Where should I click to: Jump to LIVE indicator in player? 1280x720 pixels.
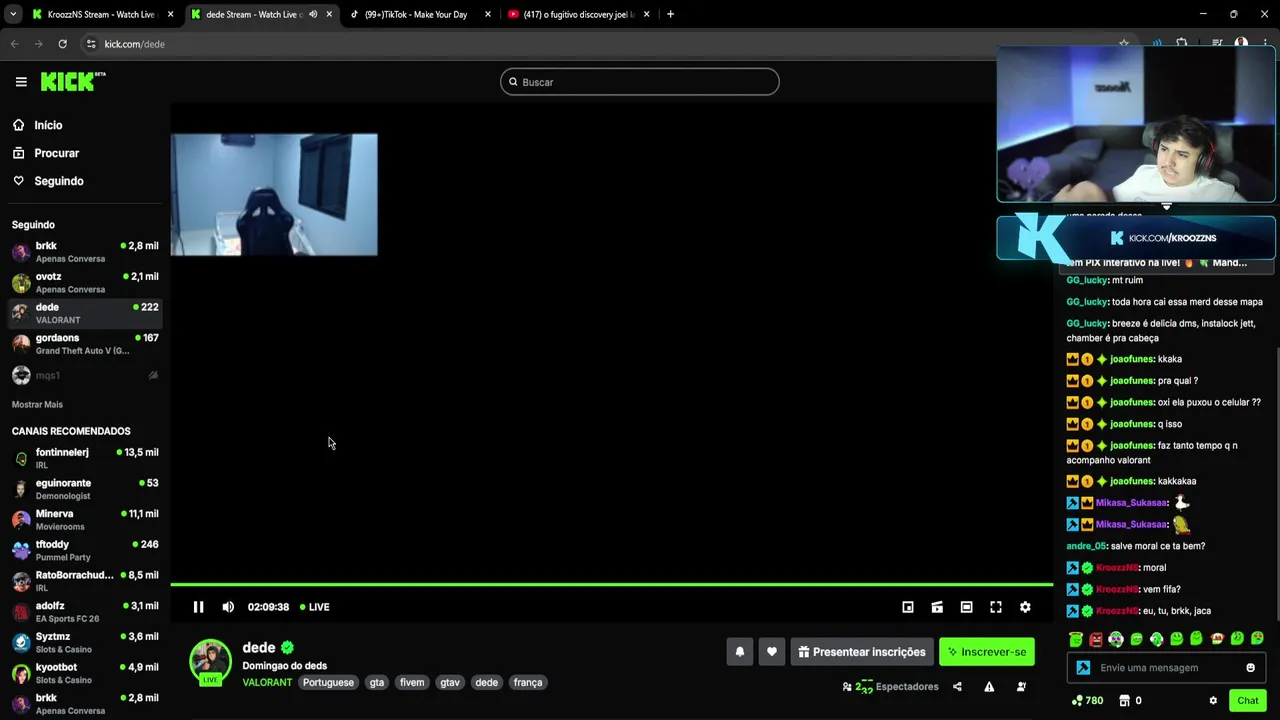point(315,607)
